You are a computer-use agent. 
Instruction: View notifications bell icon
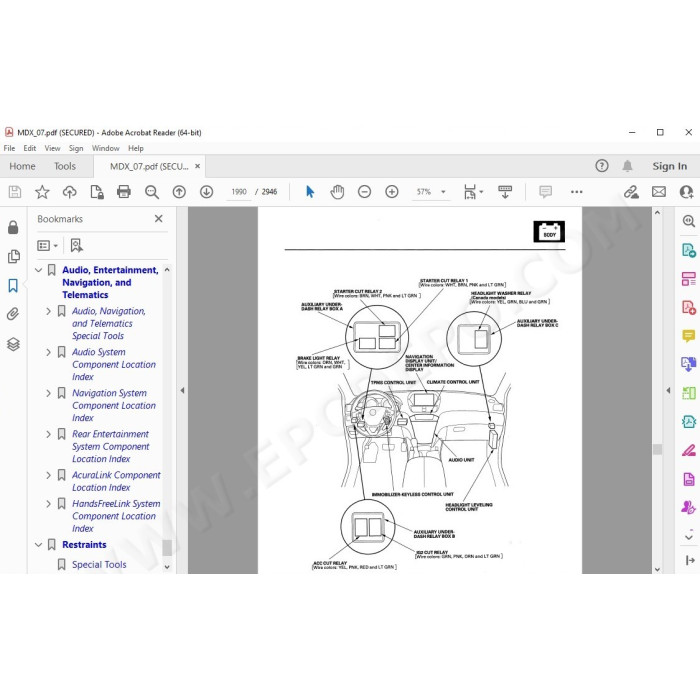627,166
